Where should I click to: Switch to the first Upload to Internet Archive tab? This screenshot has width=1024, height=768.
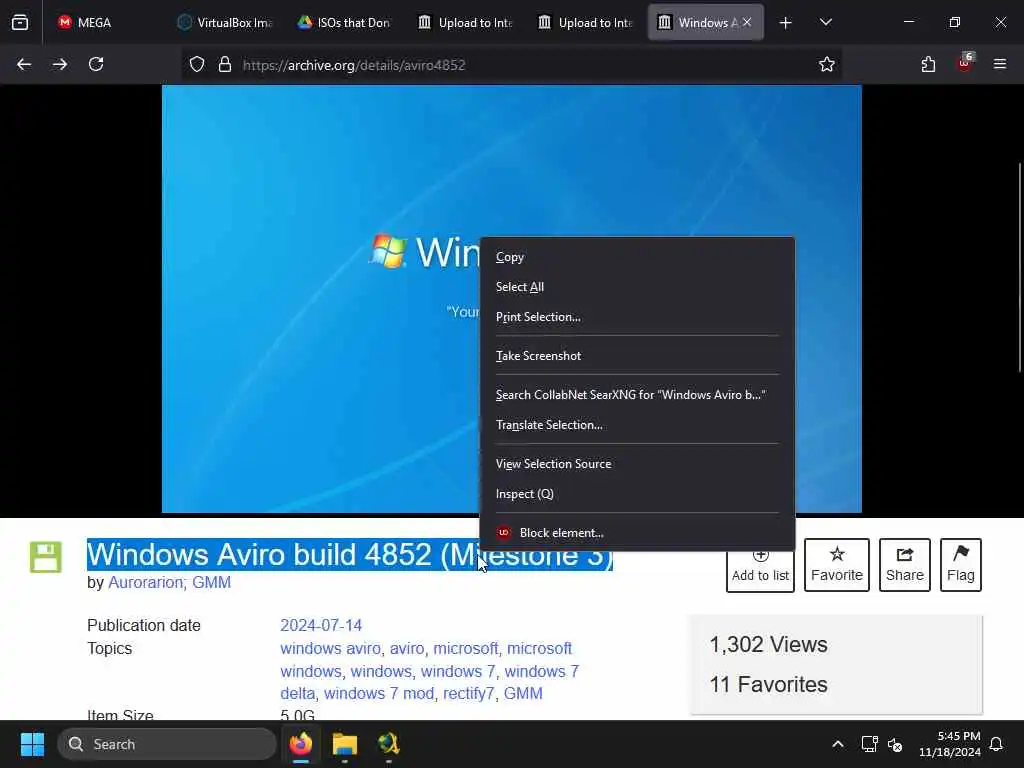tap(464, 22)
